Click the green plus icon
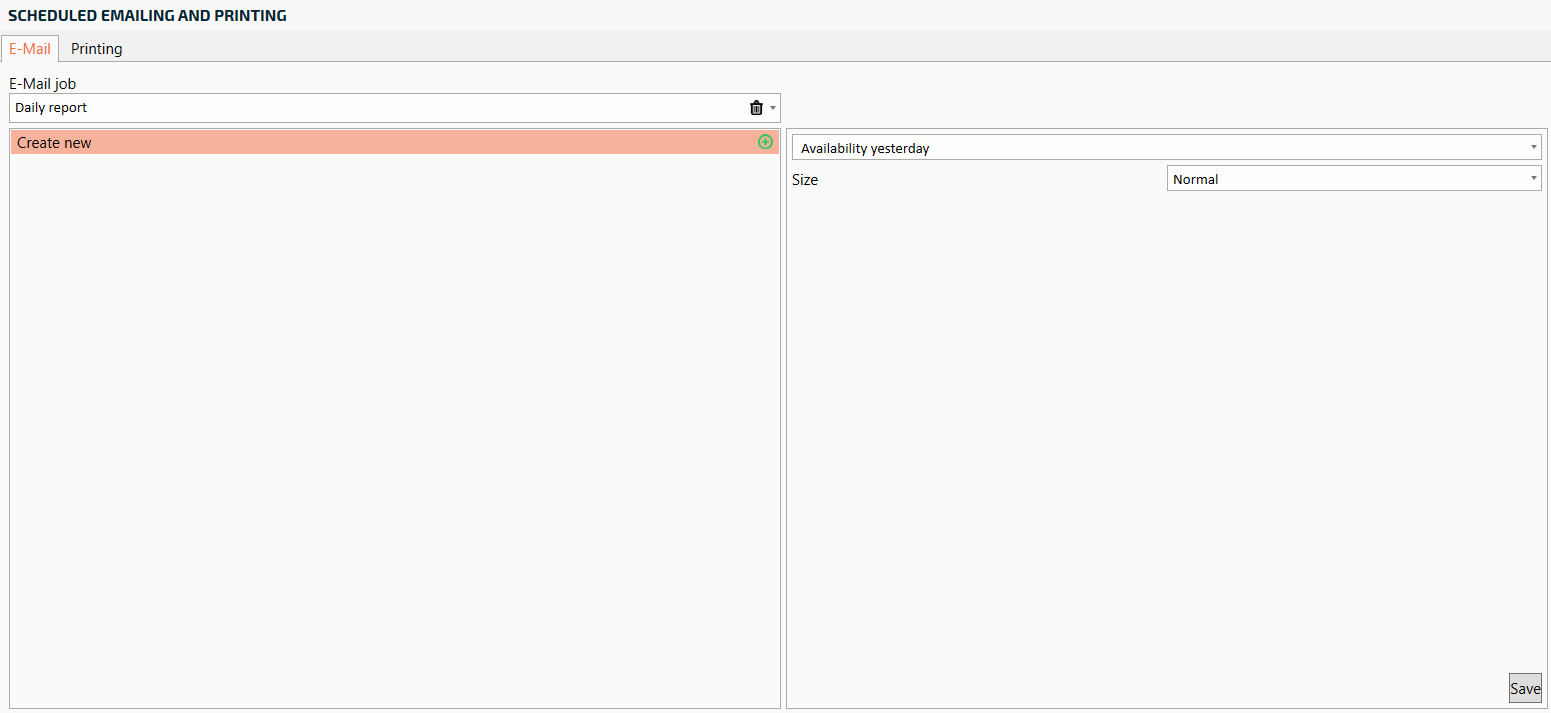1551x713 pixels. 765,142
